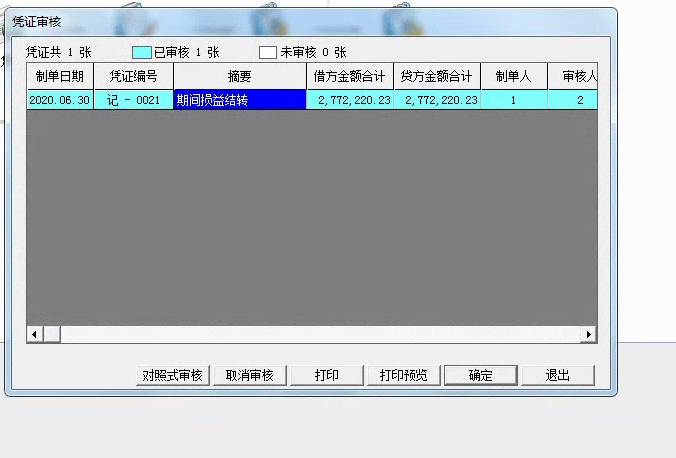Click credit total cell under 贷方金额合计
This screenshot has height=458, width=676.
pos(437,100)
